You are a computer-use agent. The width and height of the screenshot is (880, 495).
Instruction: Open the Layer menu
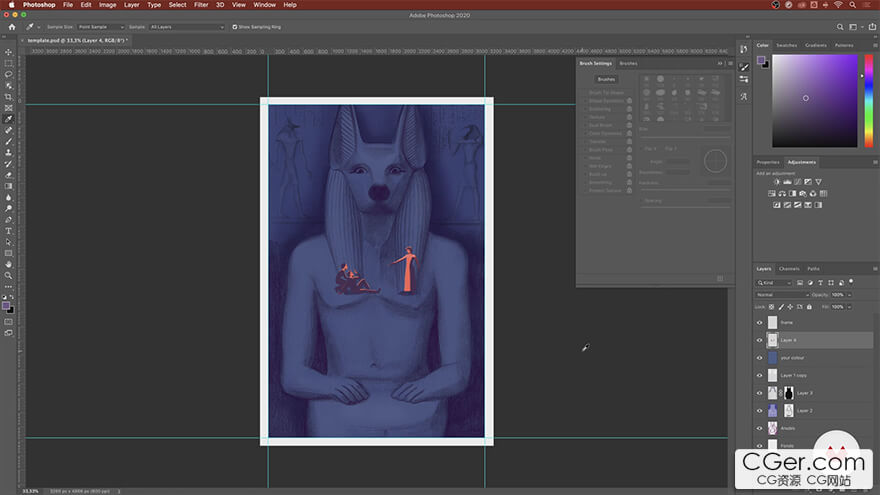coord(131,4)
